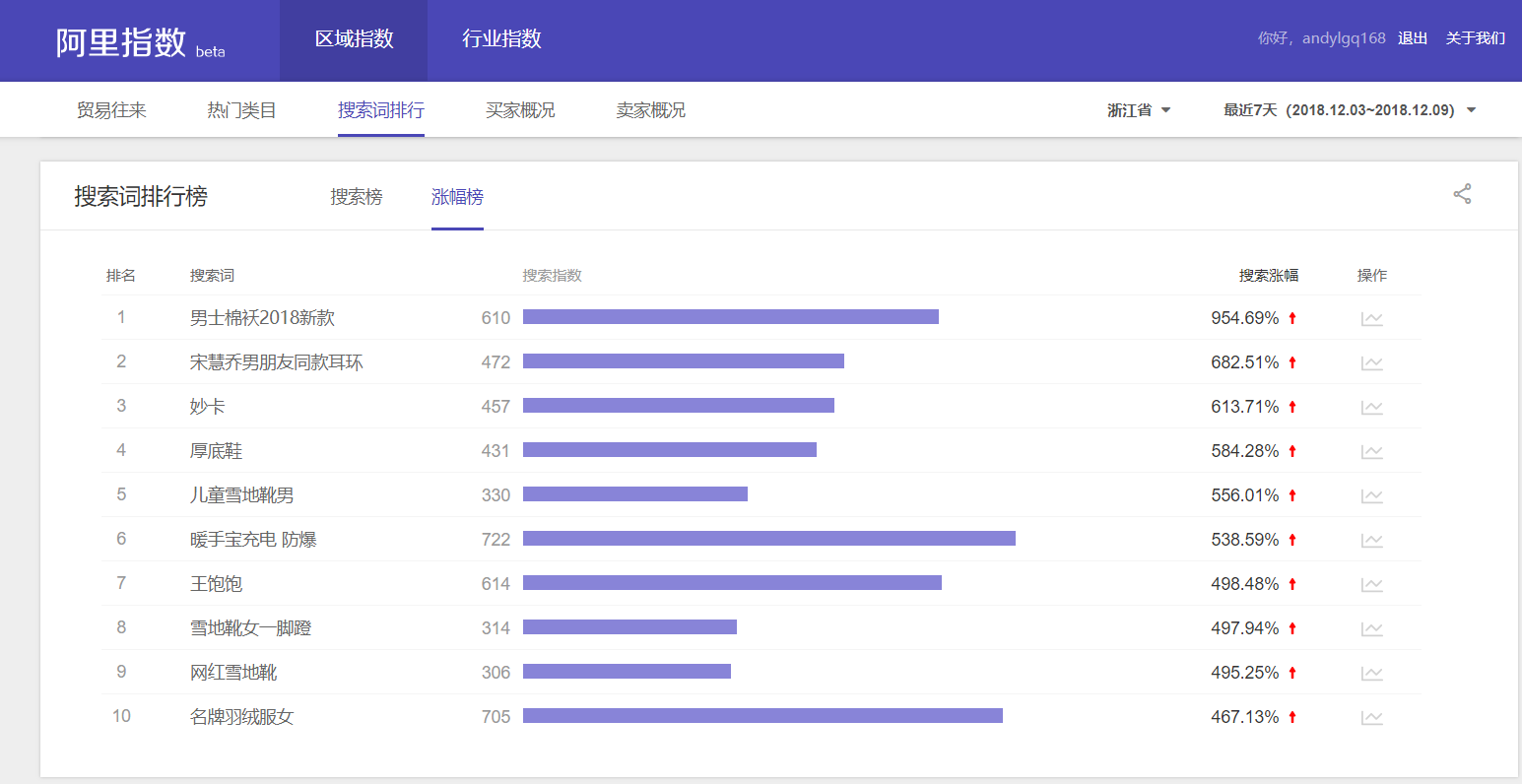Viewport: 1522px width, 784px height.
Task: Open the 行业指数 top navigation tab
Action: (501, 39)
